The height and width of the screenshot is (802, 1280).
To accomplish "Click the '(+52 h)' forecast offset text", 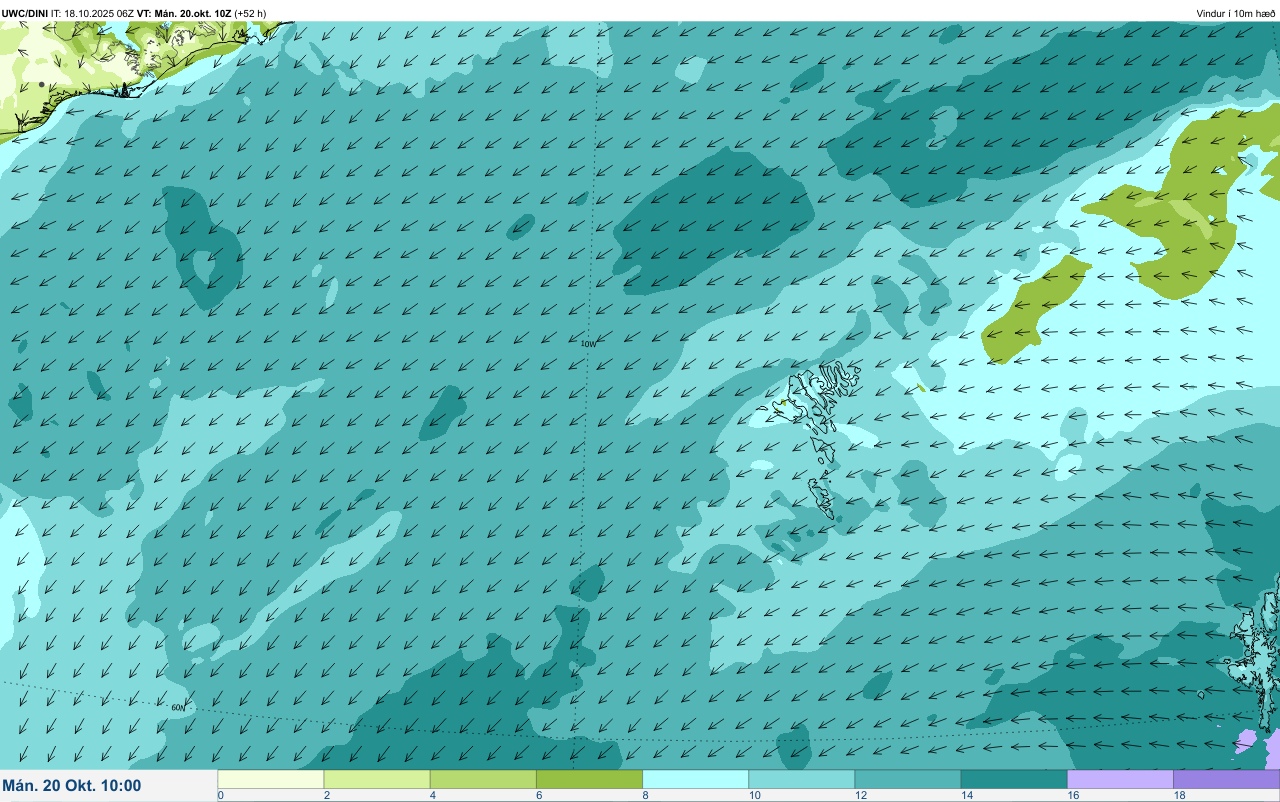I will [250, 13].
